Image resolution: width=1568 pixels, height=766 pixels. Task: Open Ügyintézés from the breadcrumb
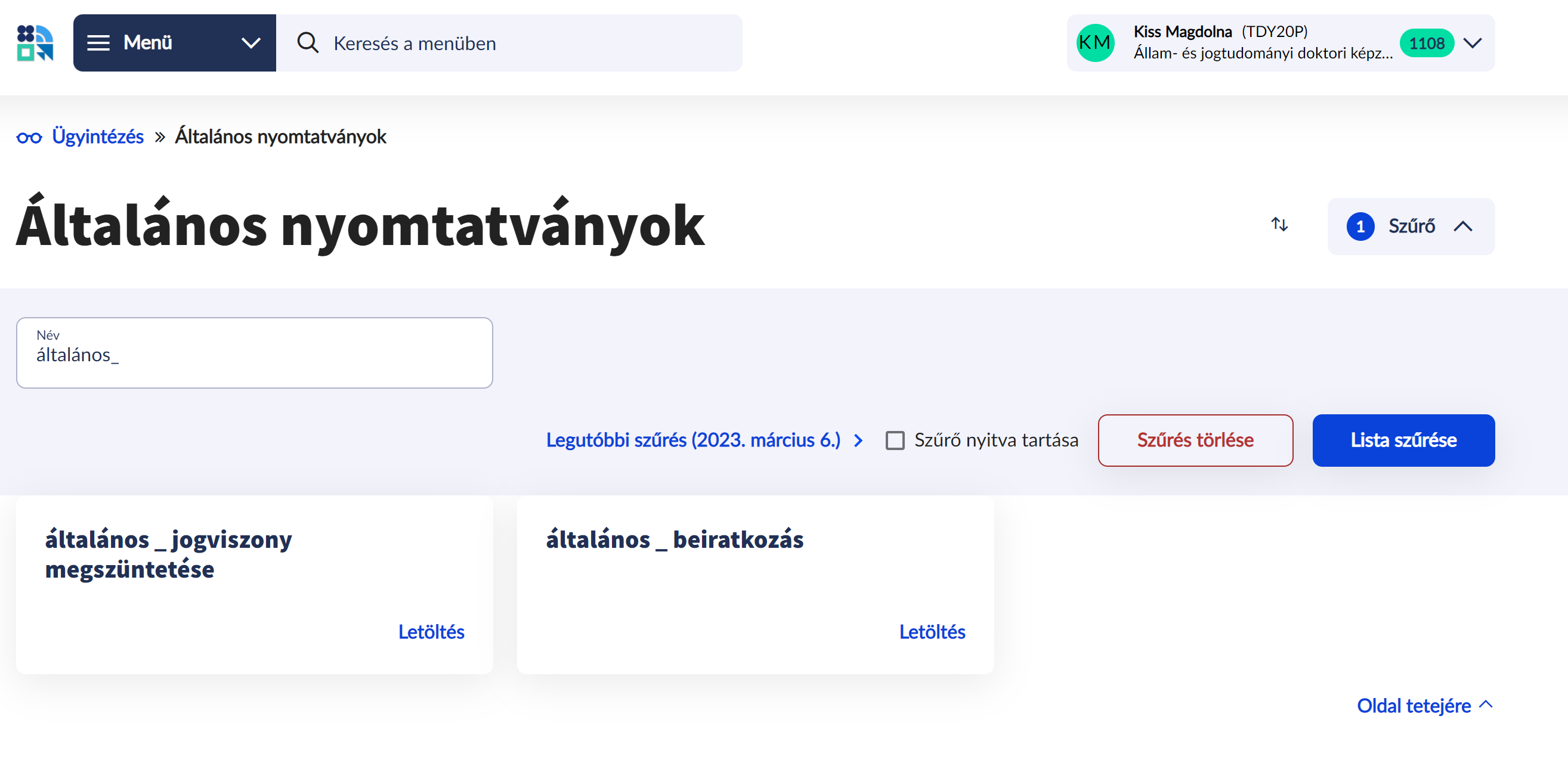click(97, 137)
